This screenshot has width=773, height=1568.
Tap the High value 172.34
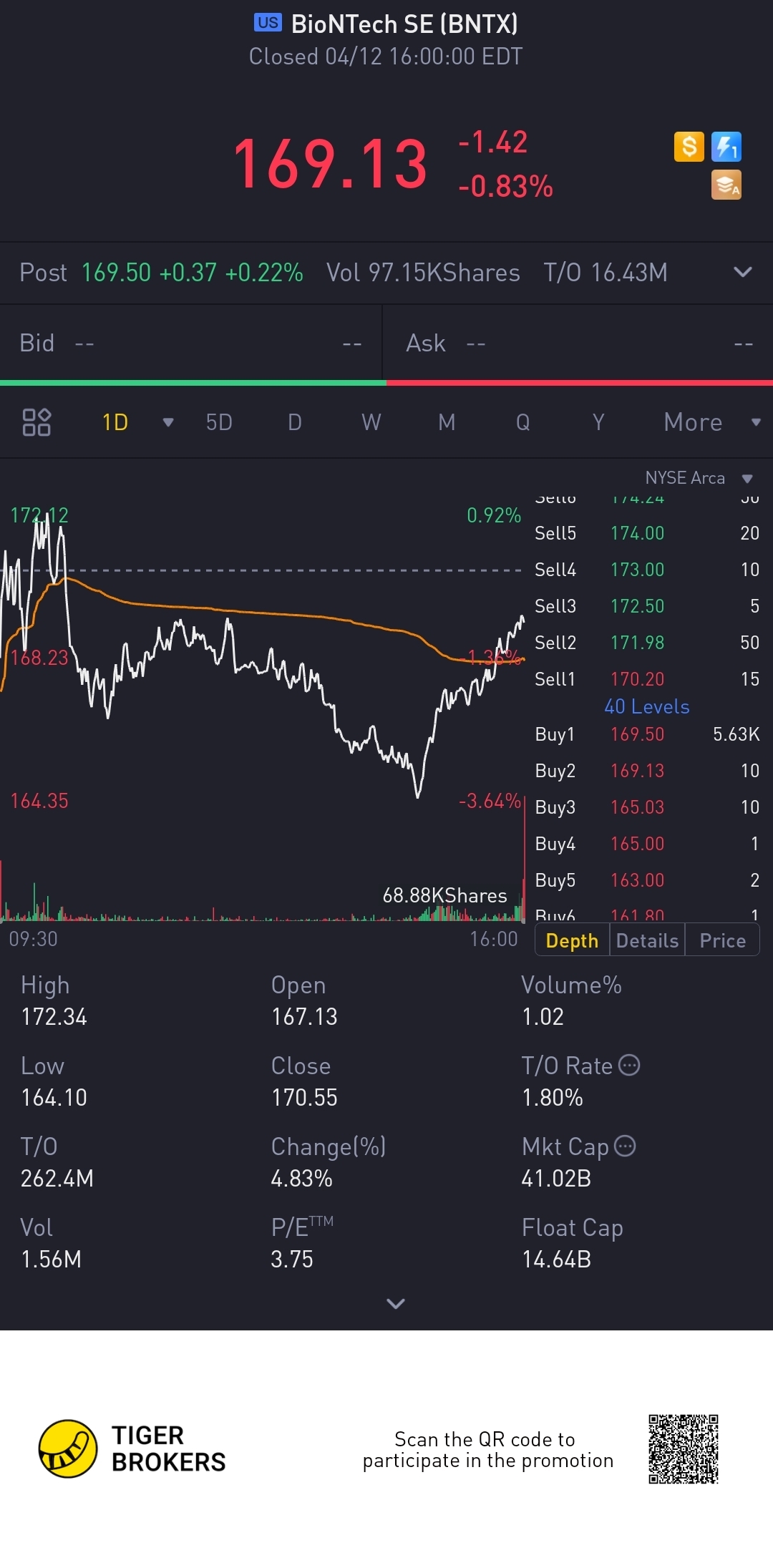click(x=54, y=1016)
